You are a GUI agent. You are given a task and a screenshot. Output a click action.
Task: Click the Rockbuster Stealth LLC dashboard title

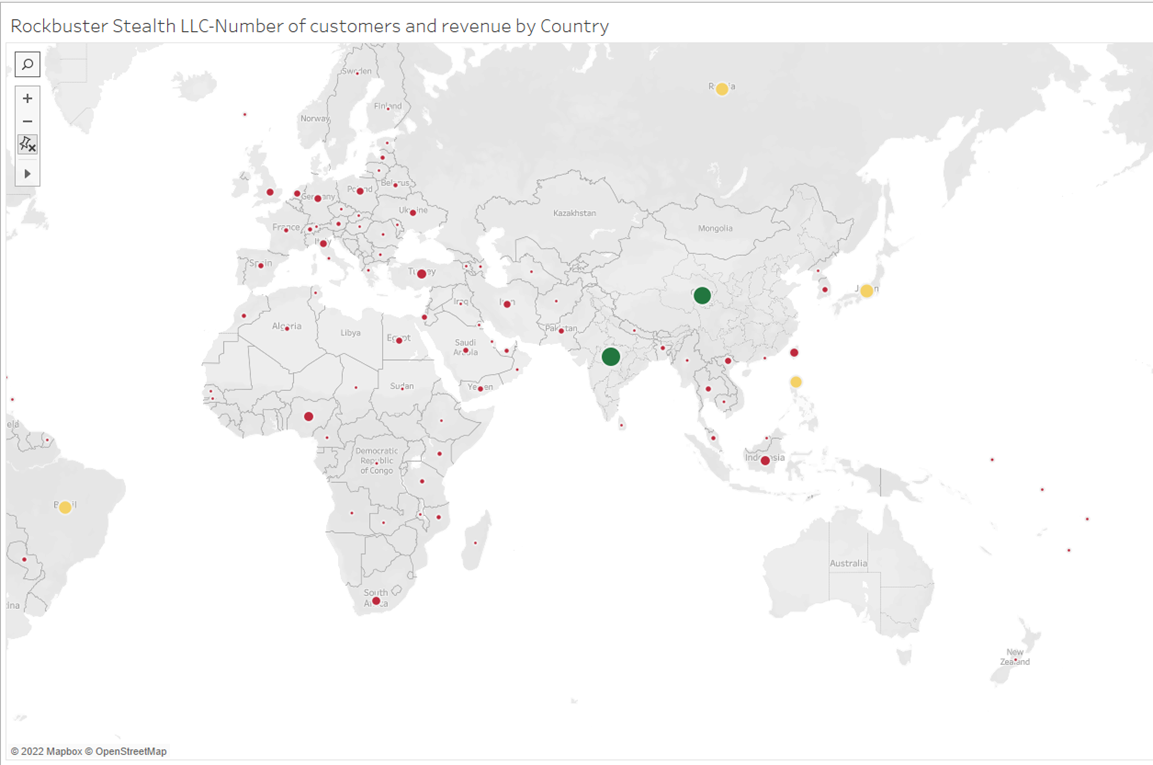pyautogui.click(x=310, y=26)
